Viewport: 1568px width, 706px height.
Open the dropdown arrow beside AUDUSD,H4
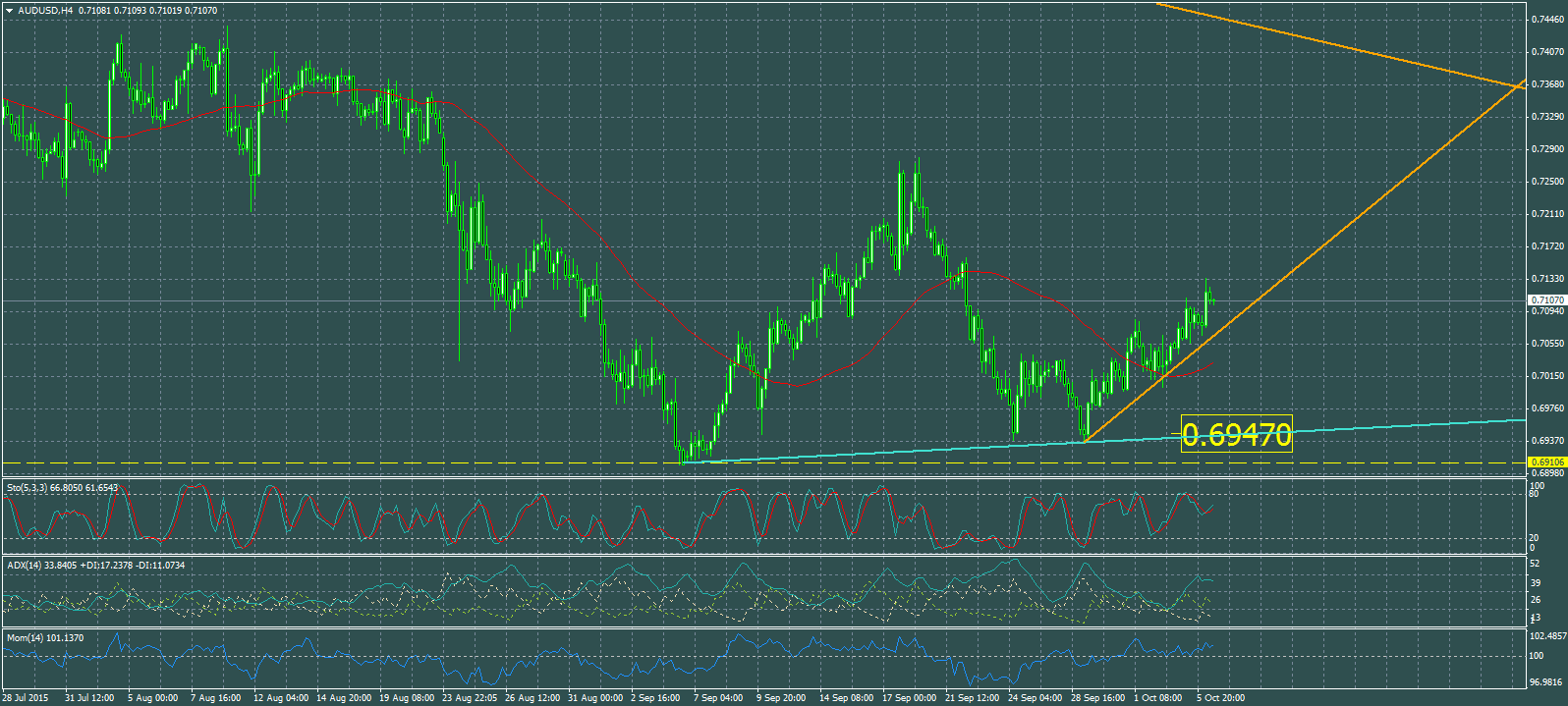pyautogui.click(x=10, y=11)
